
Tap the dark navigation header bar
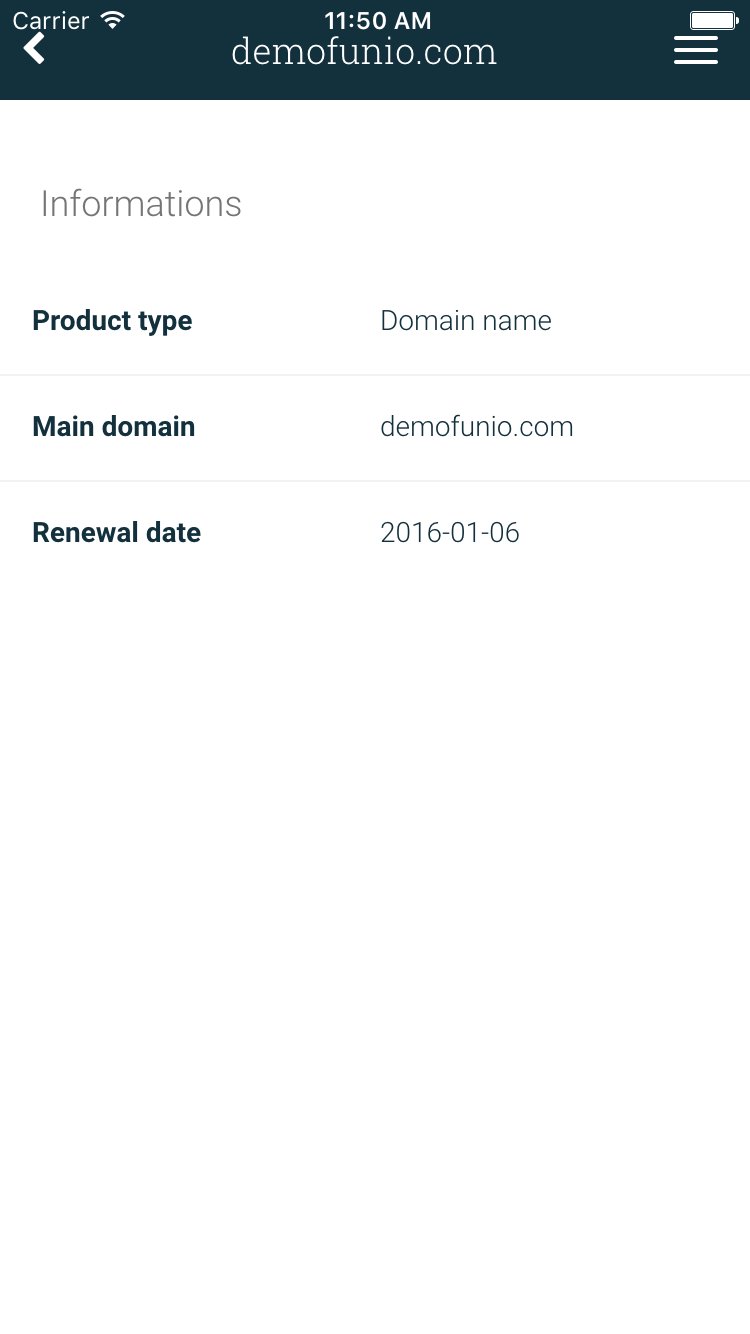[375, 50]
